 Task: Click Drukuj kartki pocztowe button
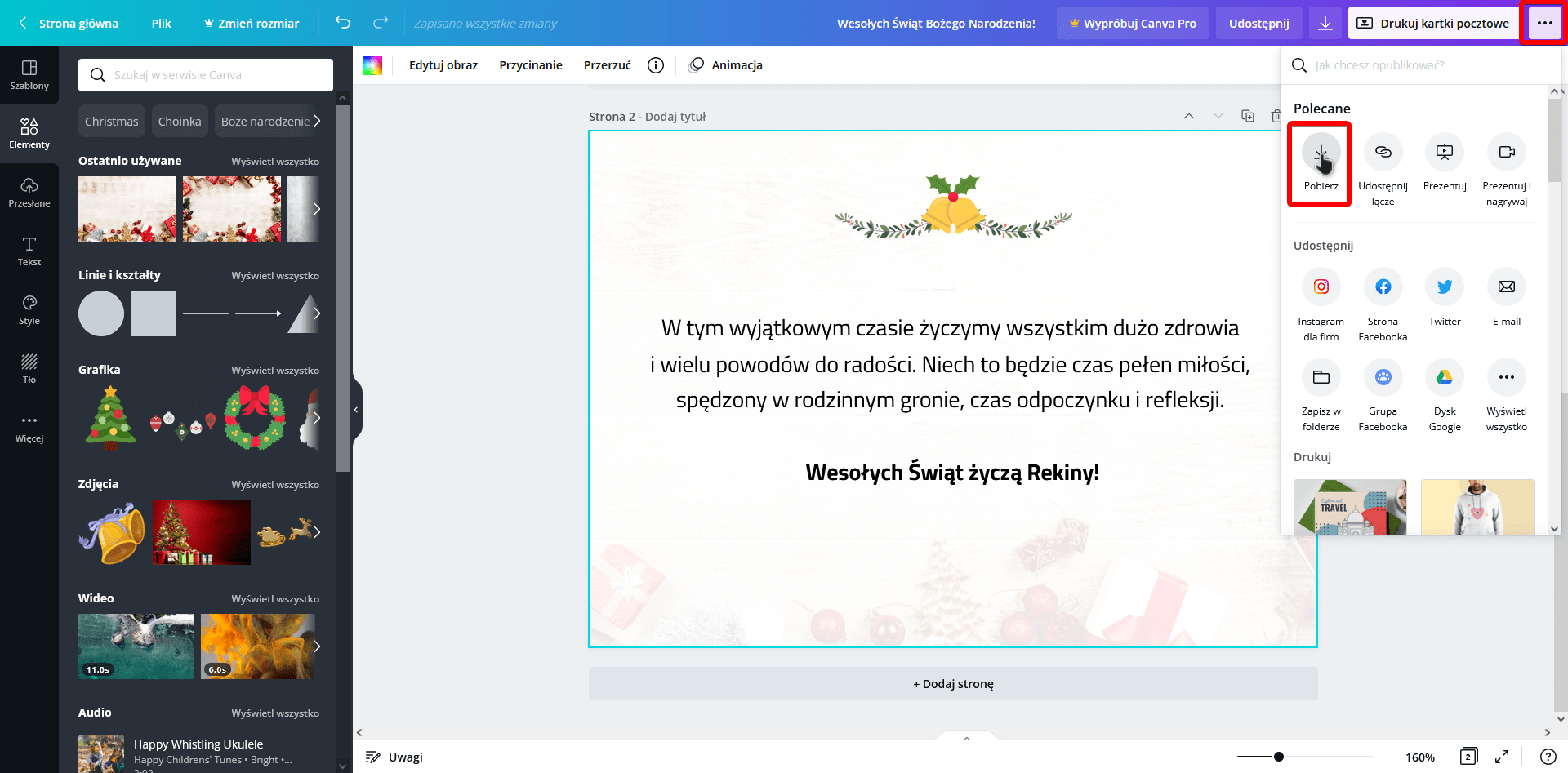[x=1433, y=23]
